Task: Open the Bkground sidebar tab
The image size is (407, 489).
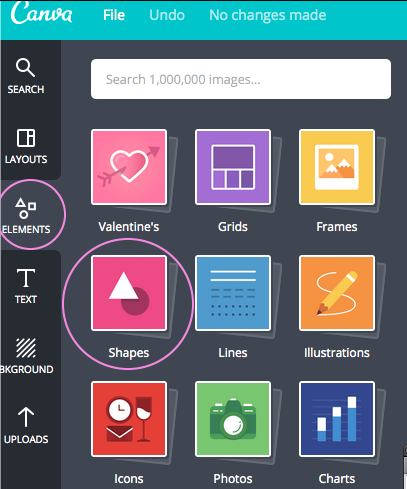Action: (x=26, y=356)
